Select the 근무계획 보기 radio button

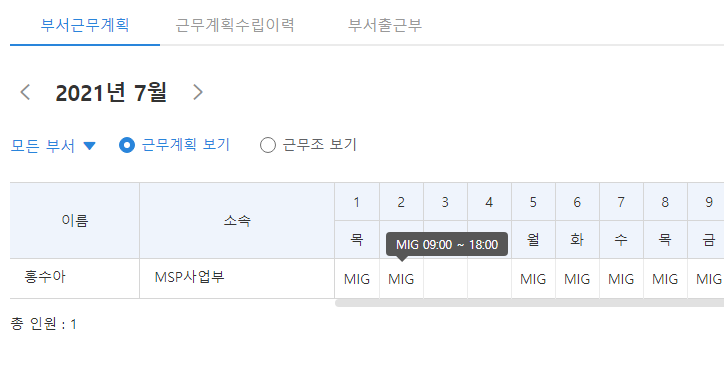[x=127, y=145]
